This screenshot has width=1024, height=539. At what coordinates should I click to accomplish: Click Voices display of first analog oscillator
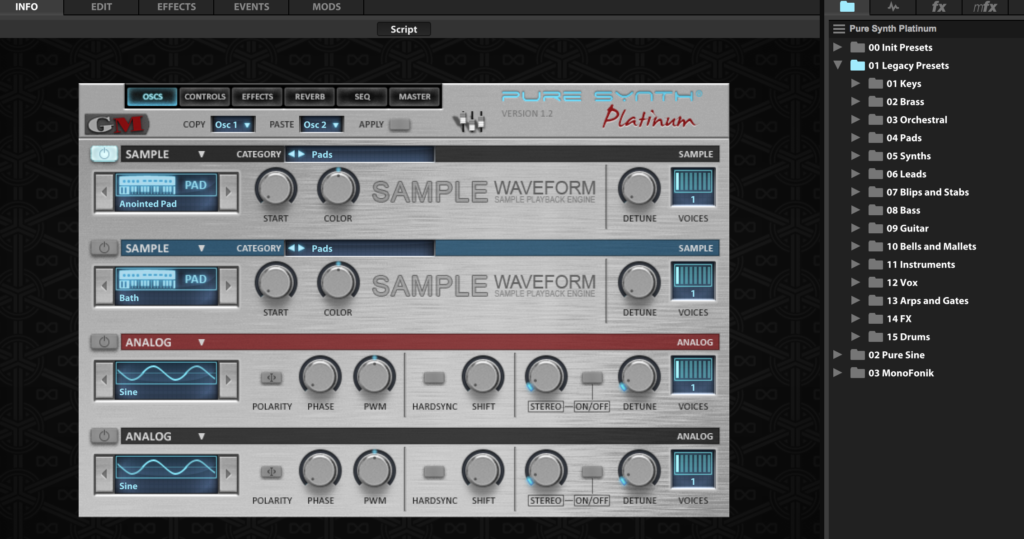[693, 376]
